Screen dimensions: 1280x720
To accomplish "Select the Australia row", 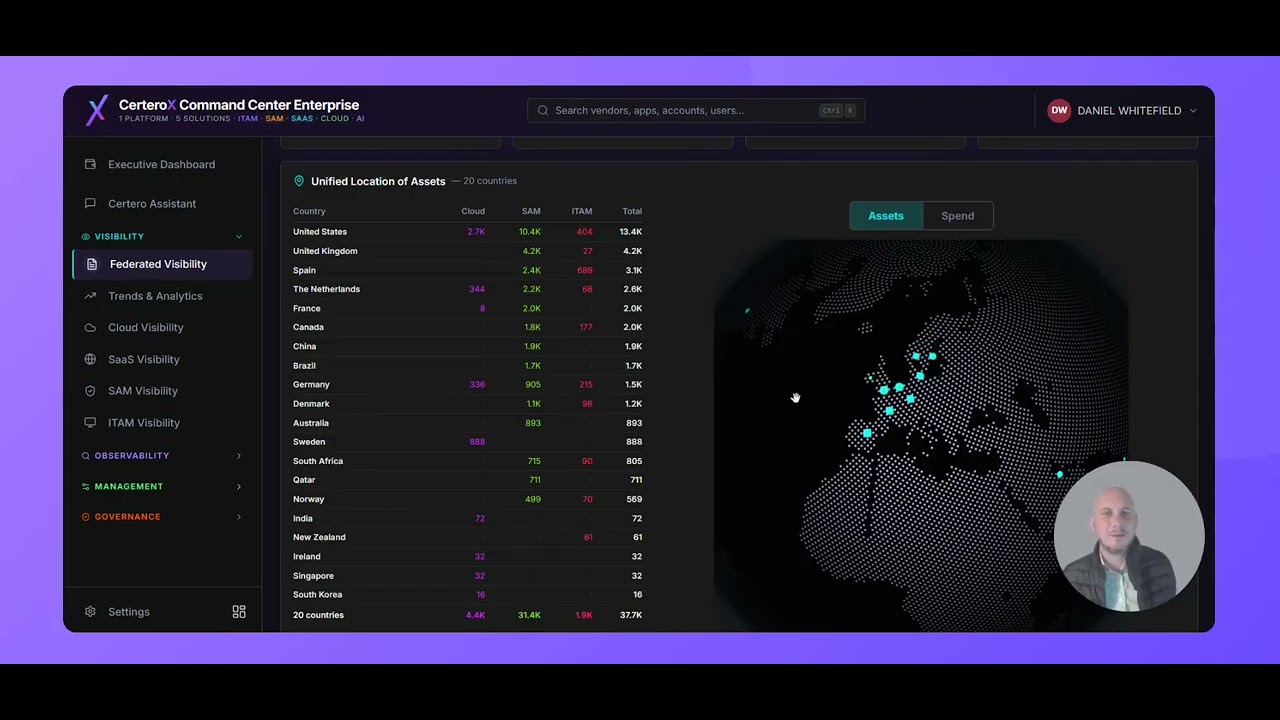I will tap(467, 423).
